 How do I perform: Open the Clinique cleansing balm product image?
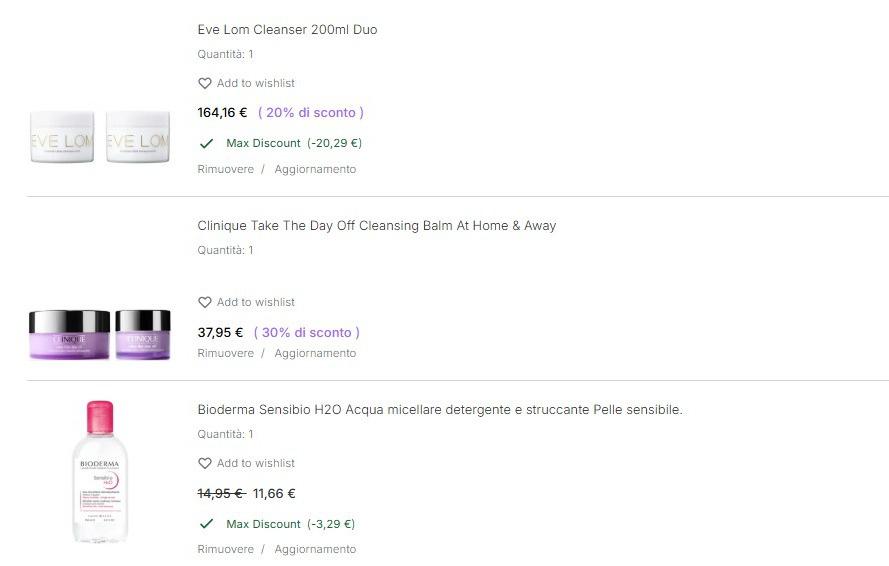(x=100, y=334)
